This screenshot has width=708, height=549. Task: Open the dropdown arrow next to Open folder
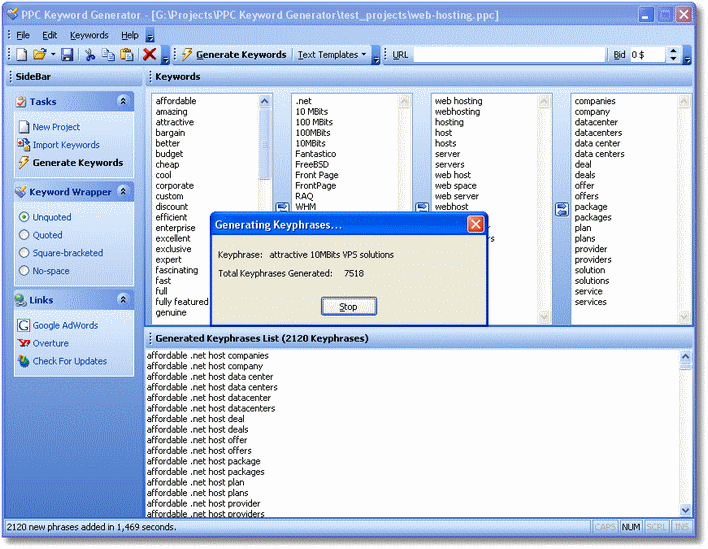coord(53,55)
